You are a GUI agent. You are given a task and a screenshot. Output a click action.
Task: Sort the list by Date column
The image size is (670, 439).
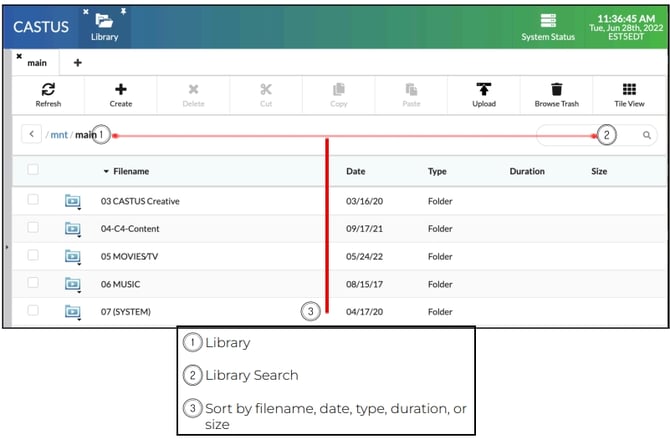point(355,171)
